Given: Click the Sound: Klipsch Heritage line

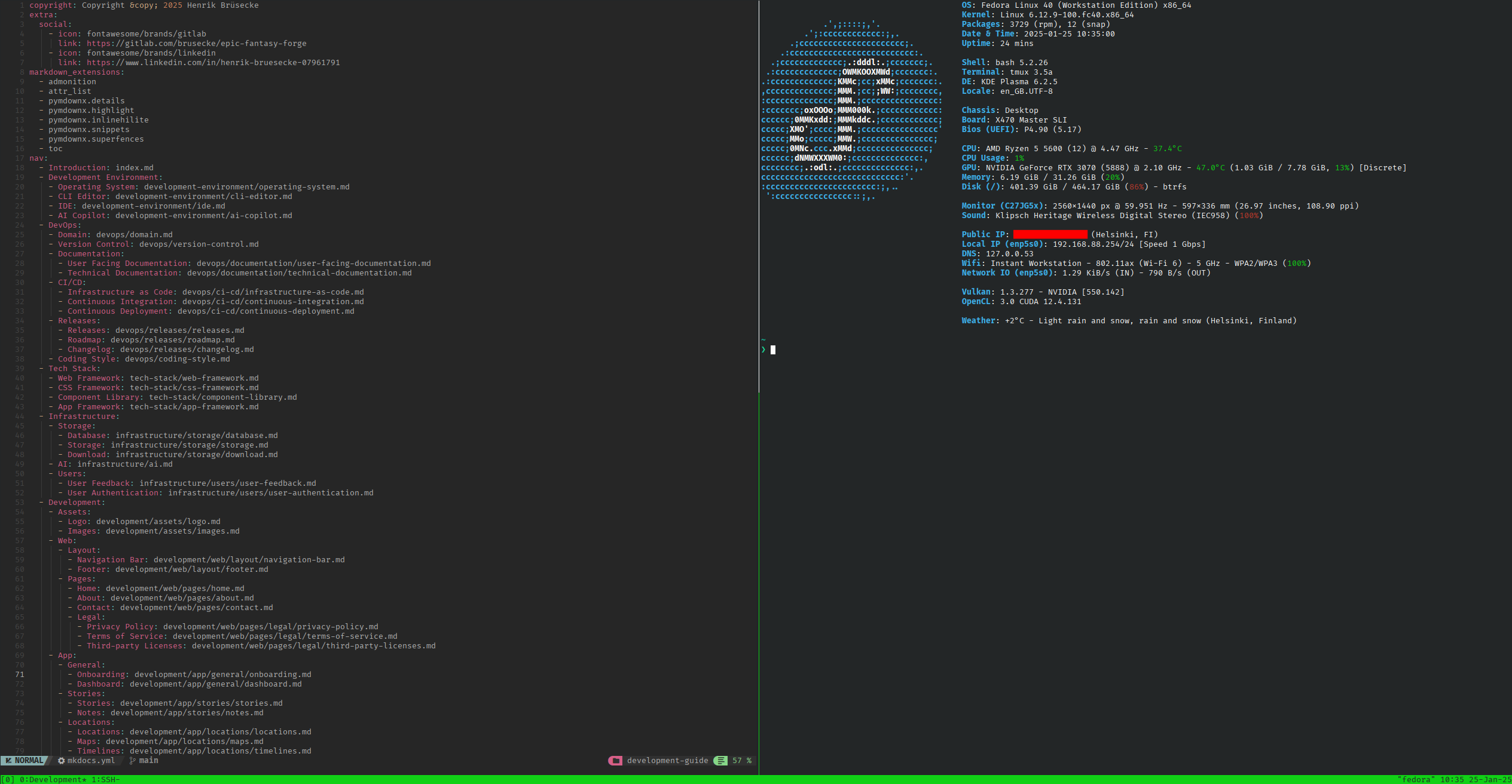Looking at the screenshot, I should click(1112, 216).
